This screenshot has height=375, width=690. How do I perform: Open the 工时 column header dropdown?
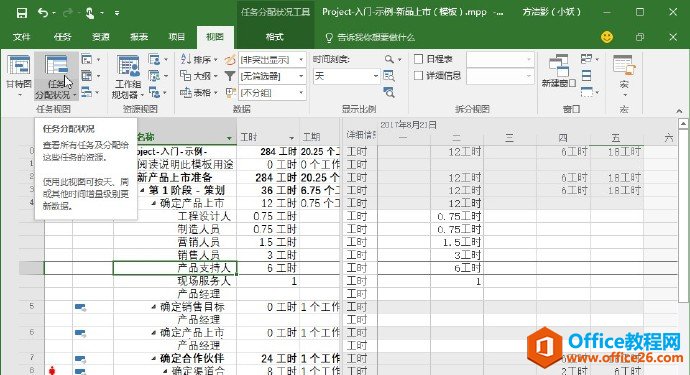point(291,138)
